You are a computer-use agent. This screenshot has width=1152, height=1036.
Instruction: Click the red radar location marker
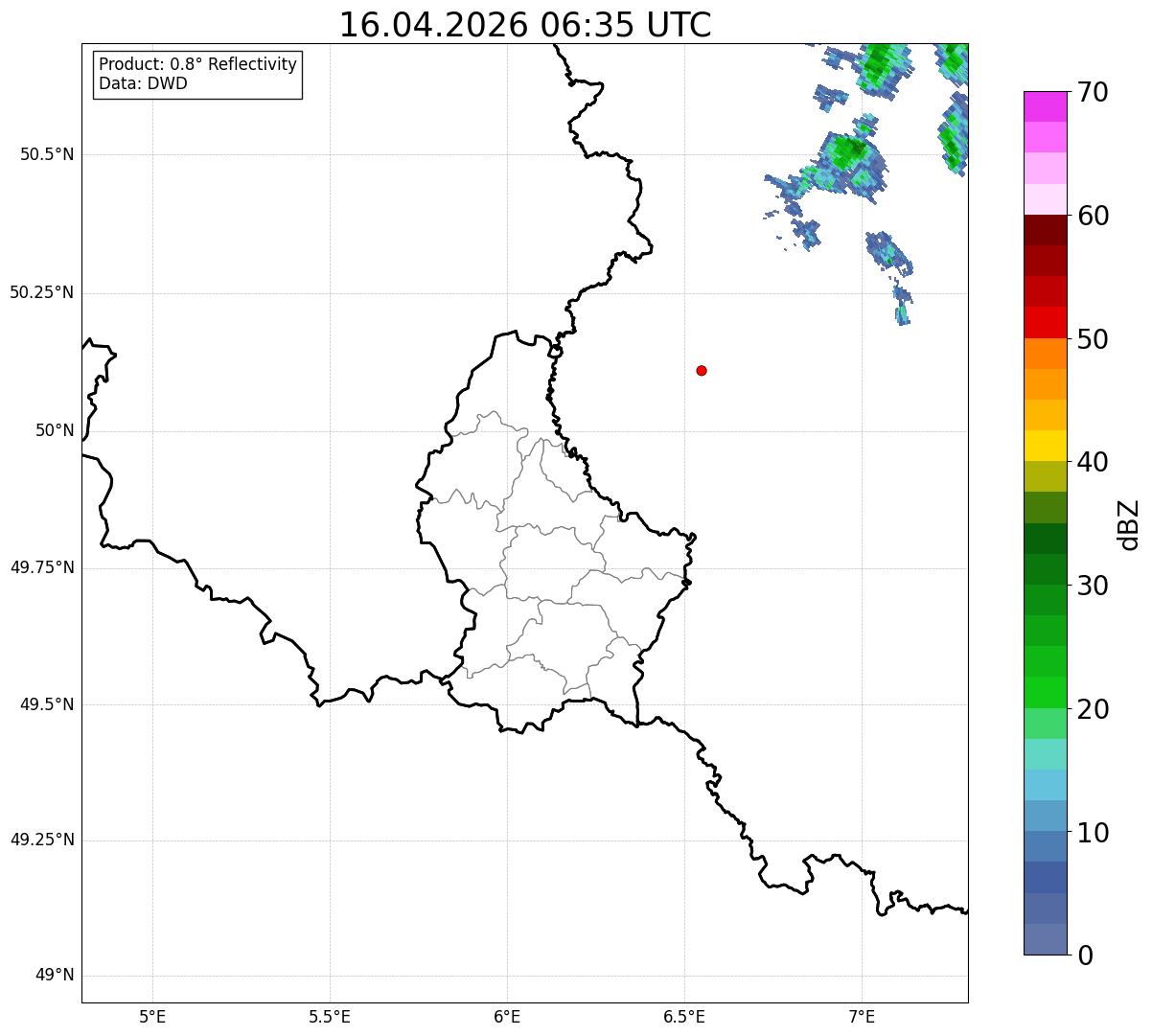(x=702, y=370)
